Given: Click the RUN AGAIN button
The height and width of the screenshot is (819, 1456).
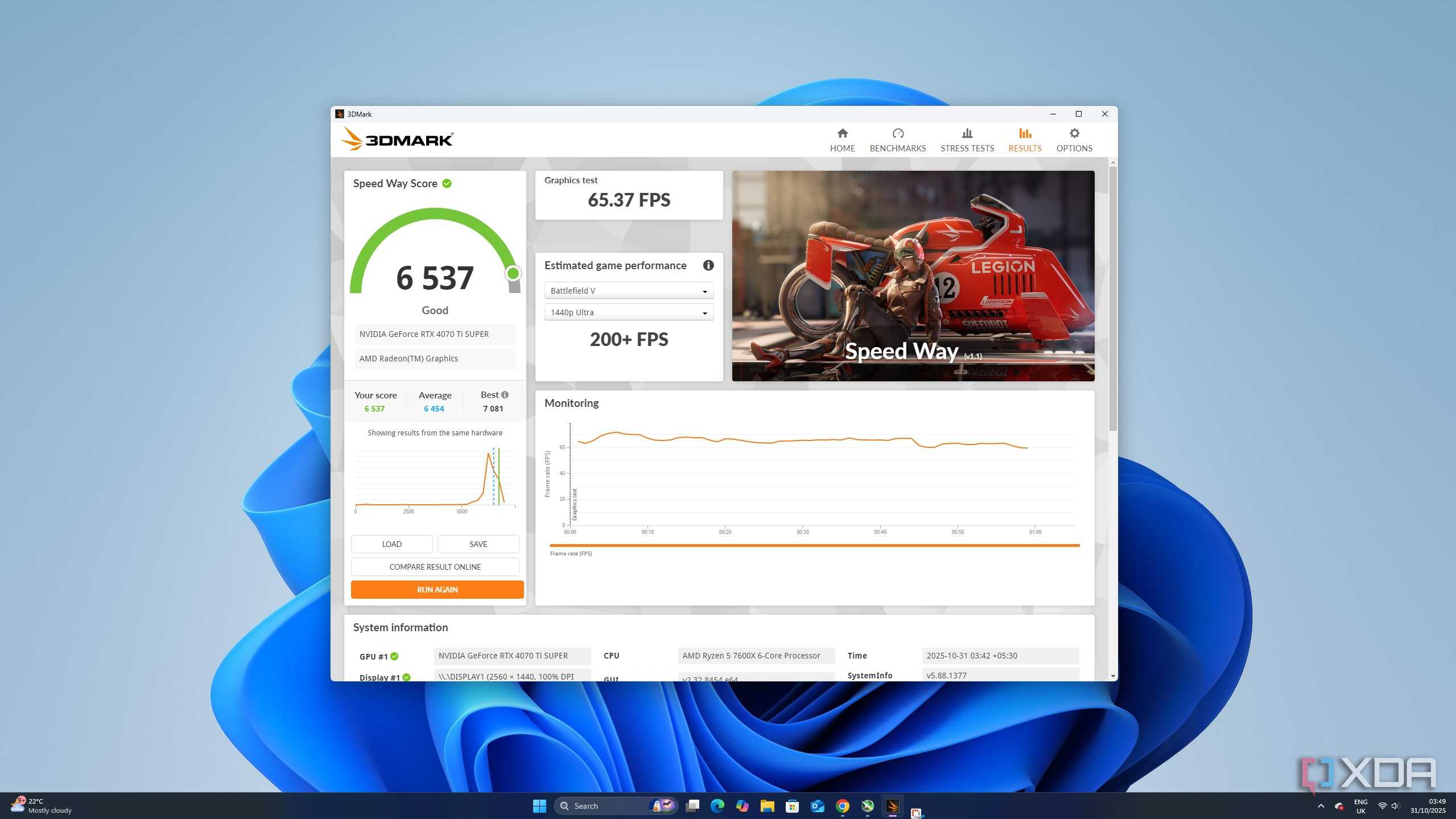Looking at the screenshot, I should [x=437, y=590].
